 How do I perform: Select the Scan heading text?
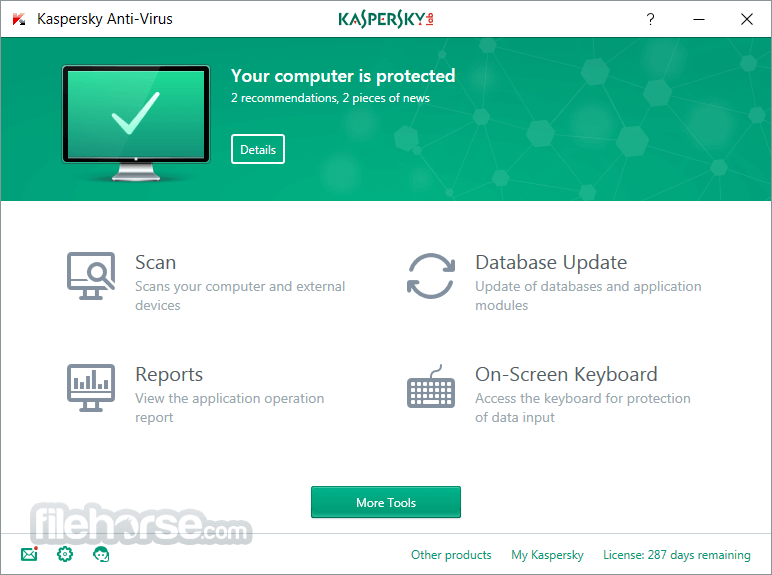(x=156, y=262)
